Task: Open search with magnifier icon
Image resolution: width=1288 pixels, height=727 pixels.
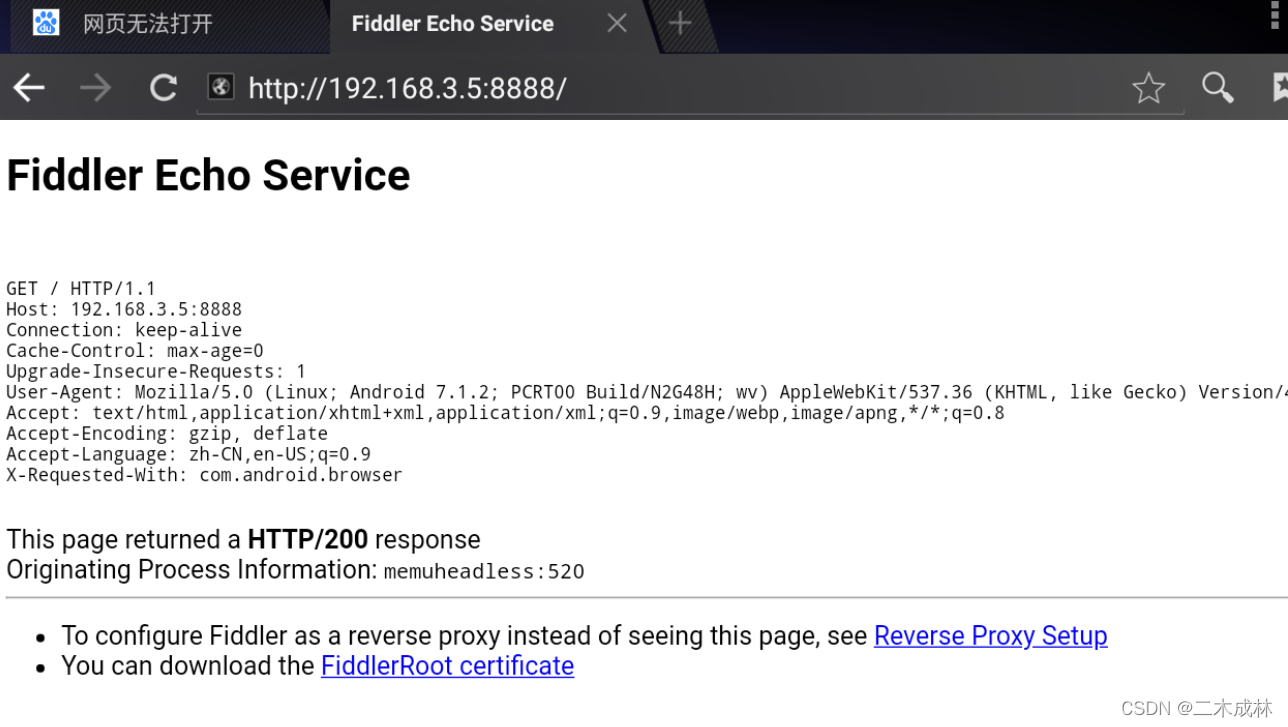Action: tap(1217, 88)
